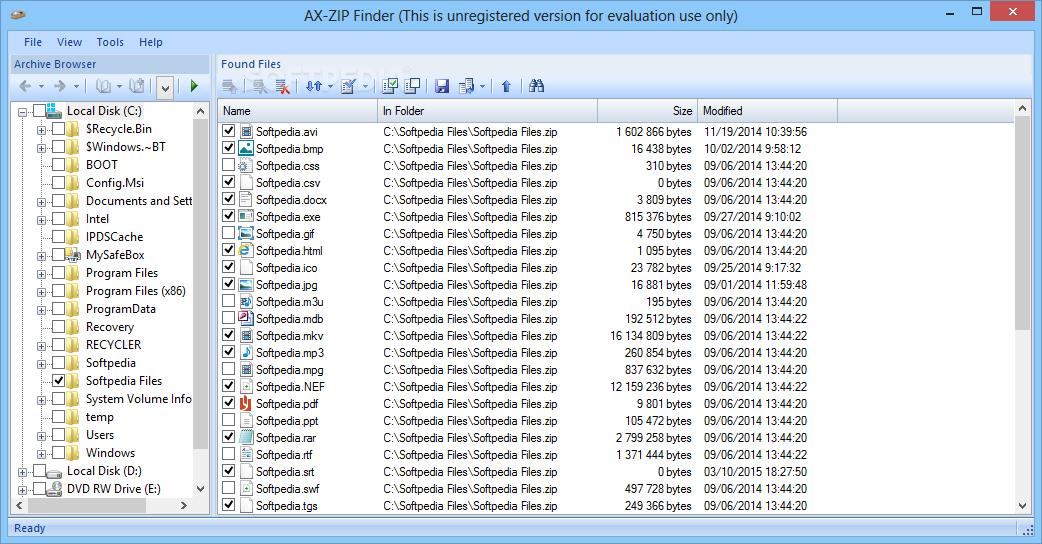Click the sort blue arrows icon
Screen dimensions: 1042x544
314,86
